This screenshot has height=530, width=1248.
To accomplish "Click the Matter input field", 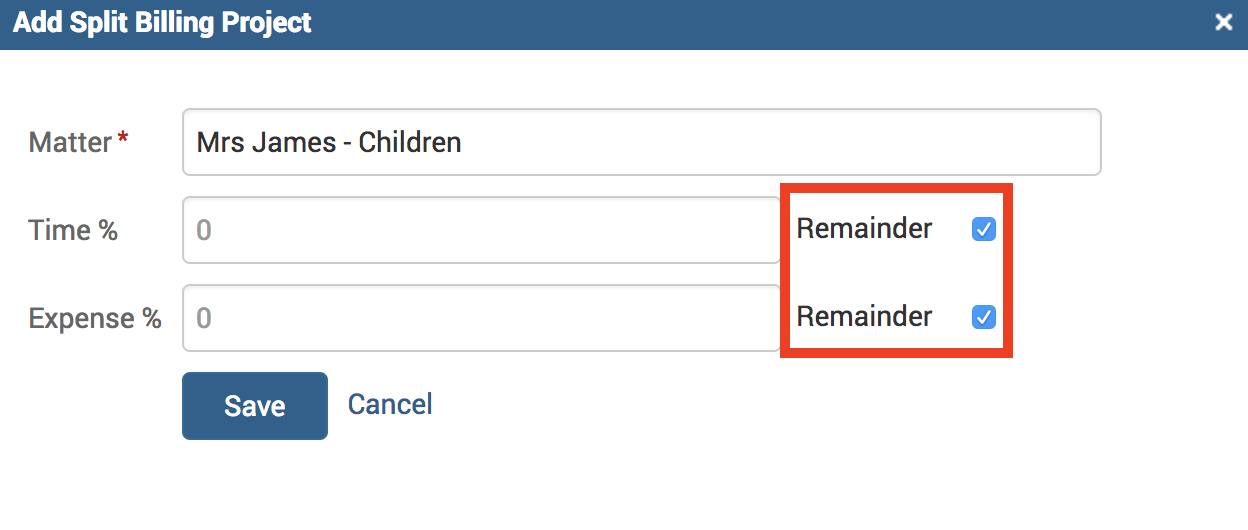I will pos(641,142).
